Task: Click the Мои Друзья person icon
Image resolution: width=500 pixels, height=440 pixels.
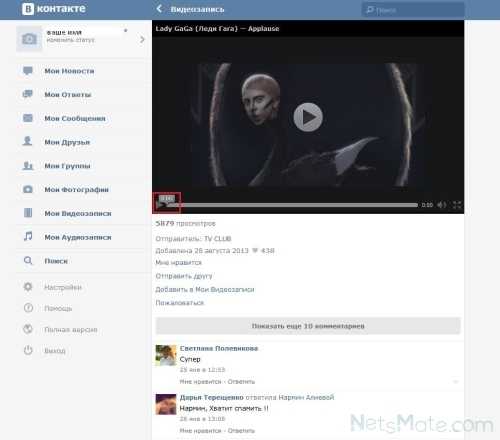Action: click(x=27, y=141)
